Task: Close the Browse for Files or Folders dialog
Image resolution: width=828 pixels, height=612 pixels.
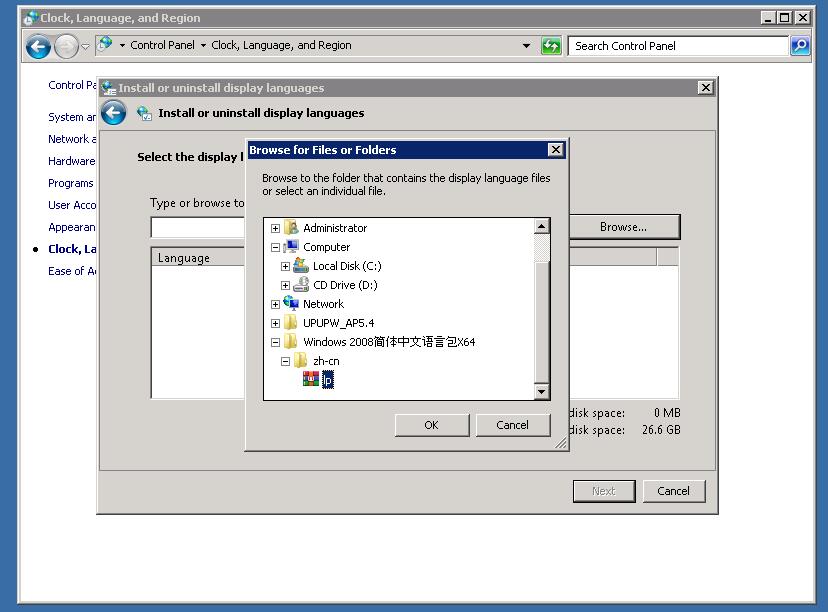Action: pos(556,150)
